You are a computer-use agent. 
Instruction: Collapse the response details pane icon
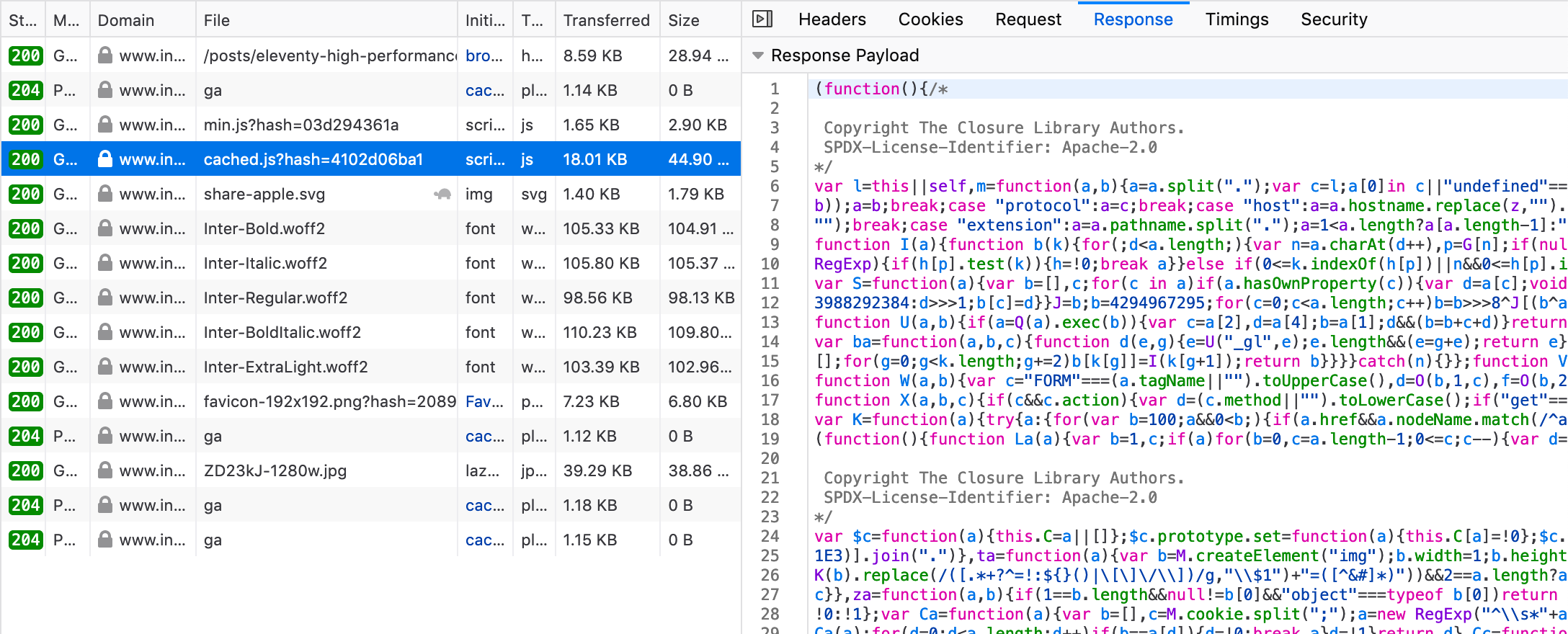(762, 19)
